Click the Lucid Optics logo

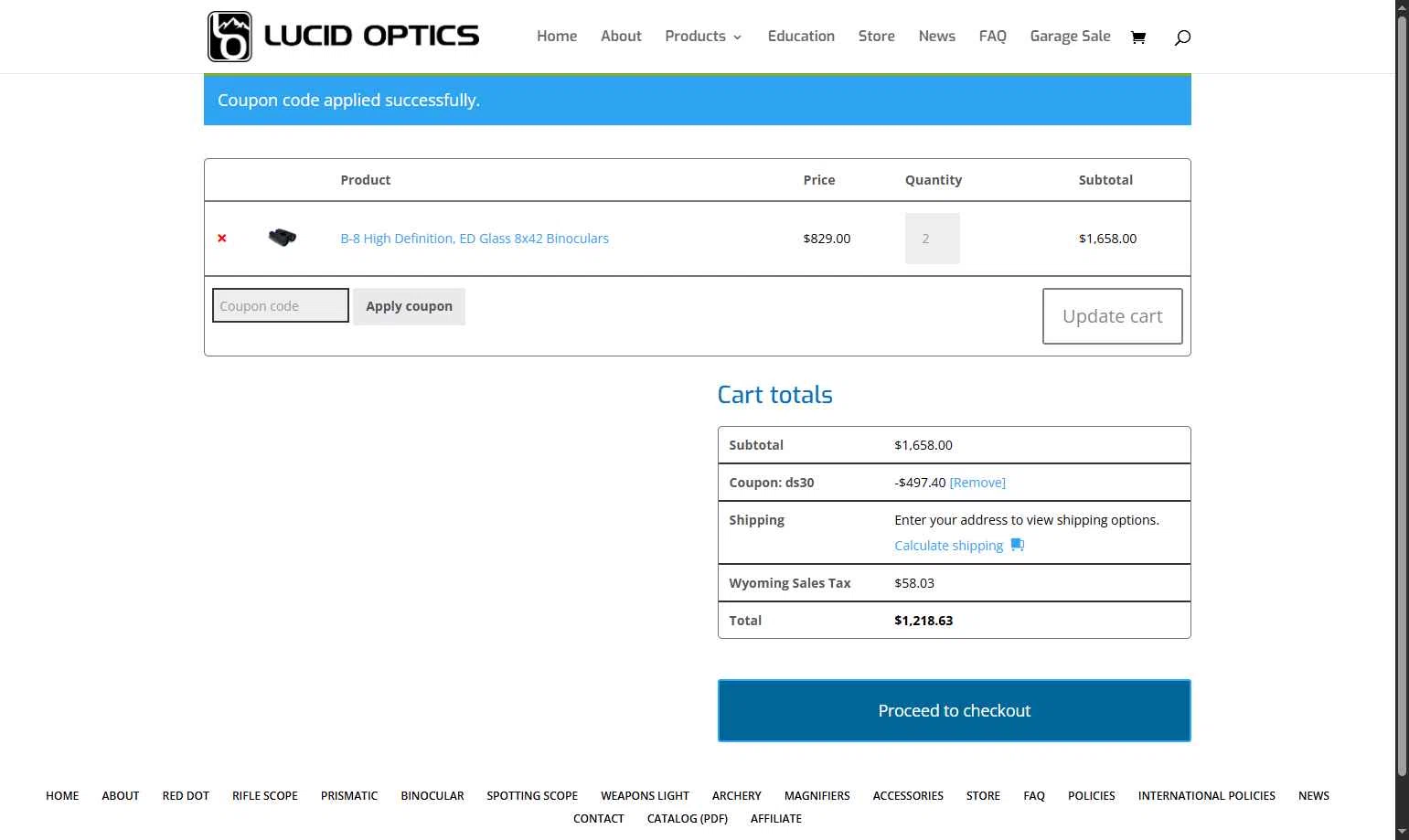[x=343, y=37]
